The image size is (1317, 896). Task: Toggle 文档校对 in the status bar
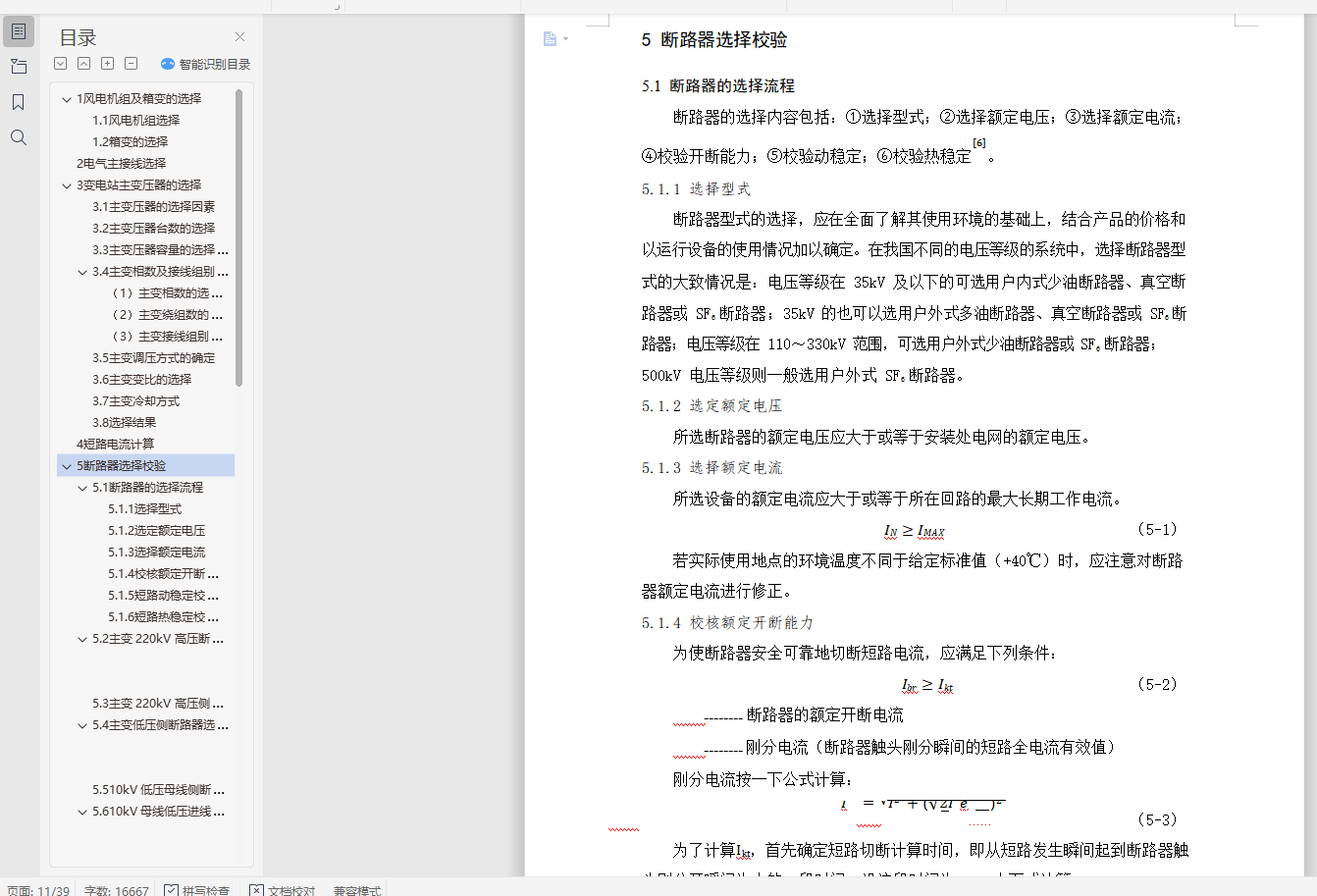coord(283,890)
